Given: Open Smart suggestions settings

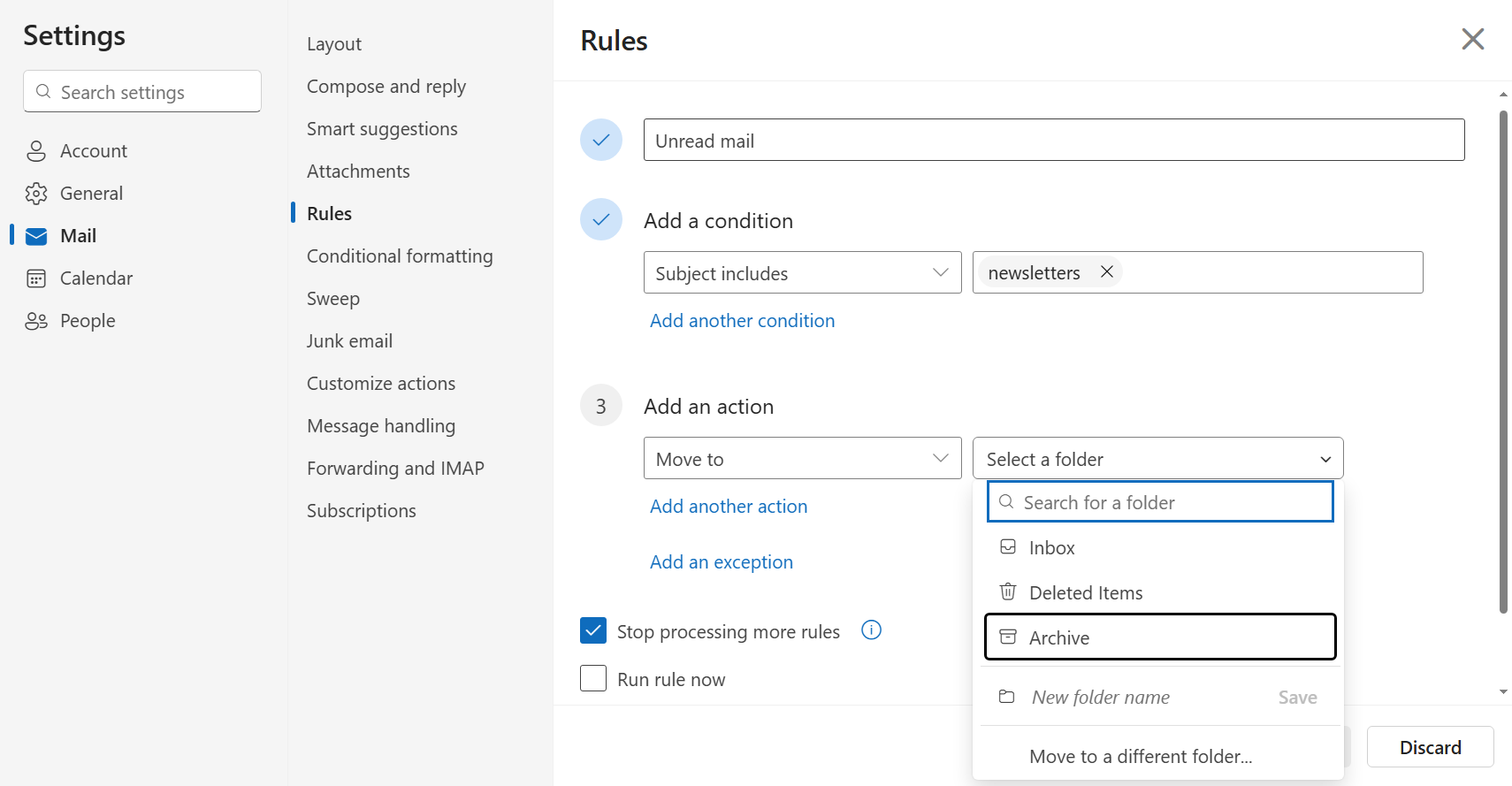Looking at the screenshot, I should (382, 129).
